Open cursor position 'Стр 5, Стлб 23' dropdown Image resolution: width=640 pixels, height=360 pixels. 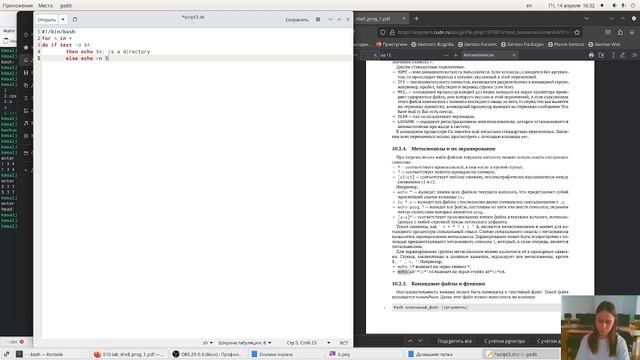(308, 343)
